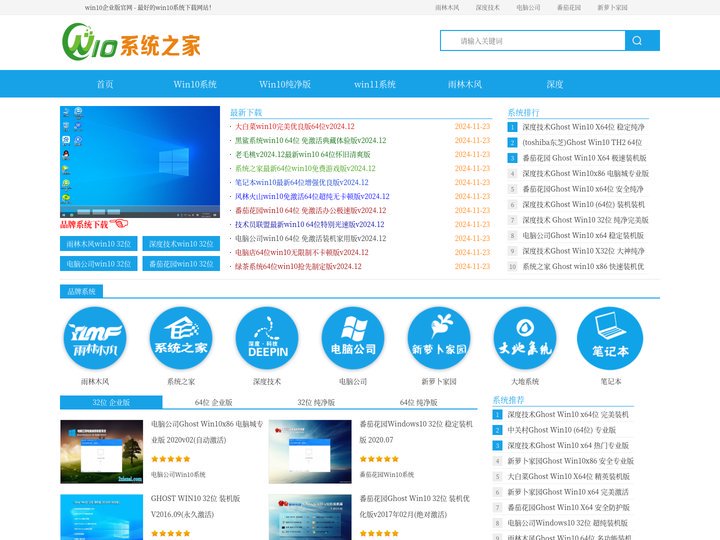Image resolution: width=720 pixels, height=540 pixels.
Task: Open the 新萝卜家园 brand circle icon
Action: 439,338
